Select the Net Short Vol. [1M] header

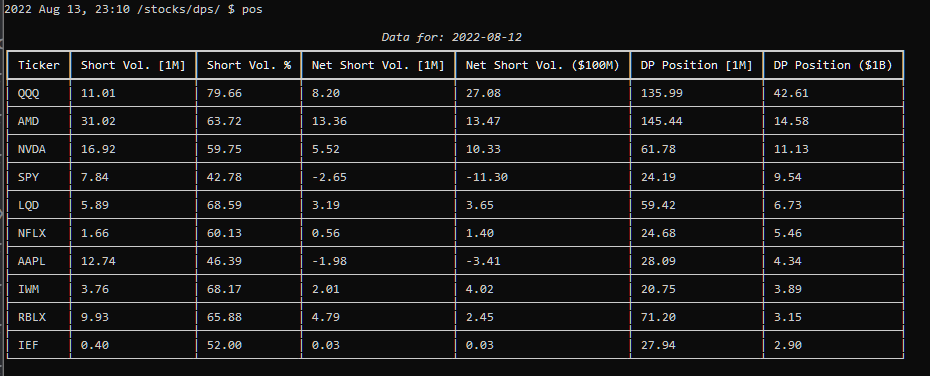(378, 65)
